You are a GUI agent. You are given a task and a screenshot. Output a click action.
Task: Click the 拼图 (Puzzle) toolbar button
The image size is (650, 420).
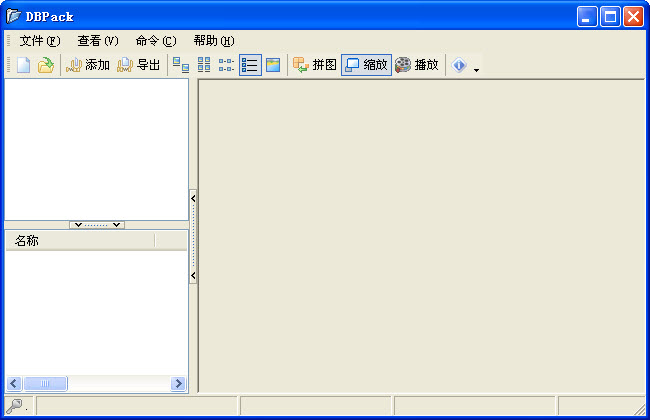click(x=314, y=65)
